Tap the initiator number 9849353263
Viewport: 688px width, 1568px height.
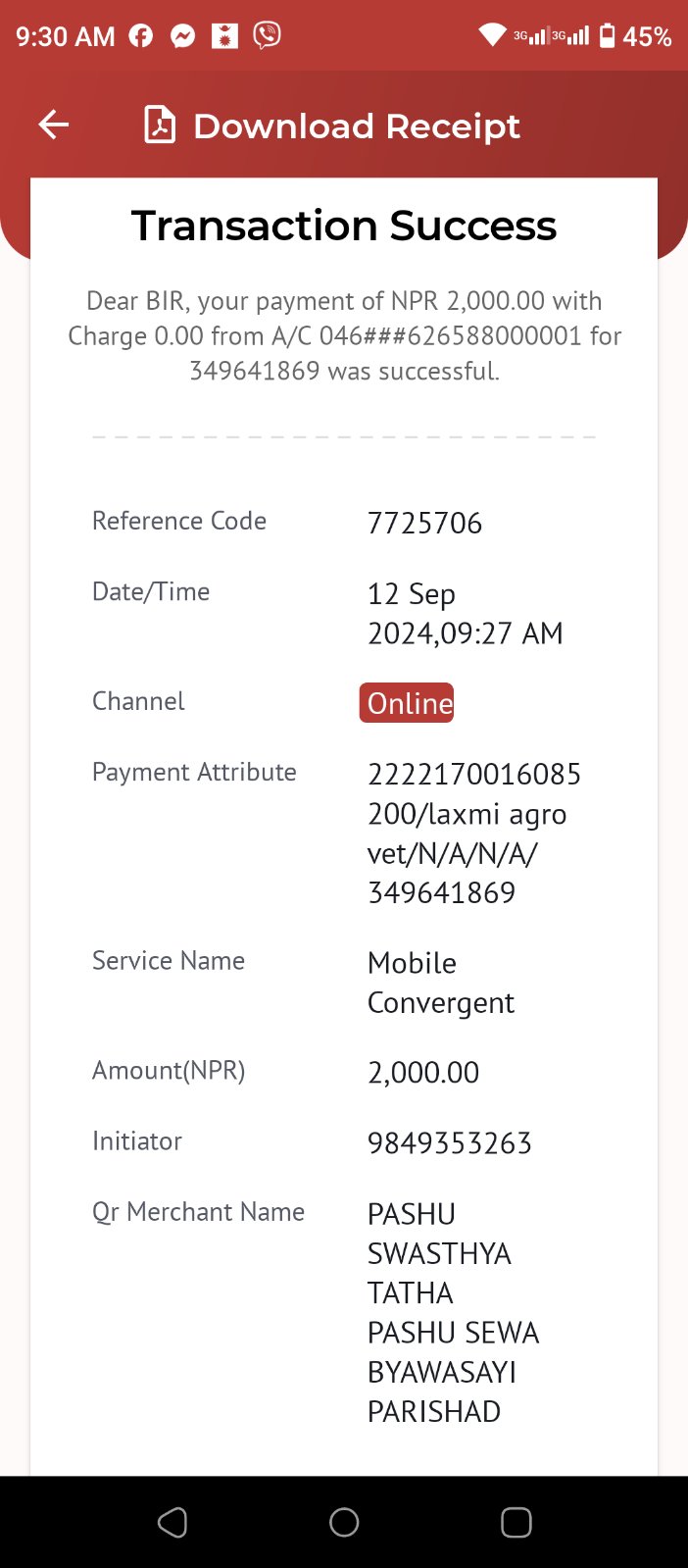pyautogui.click(x=449, y=1142)
